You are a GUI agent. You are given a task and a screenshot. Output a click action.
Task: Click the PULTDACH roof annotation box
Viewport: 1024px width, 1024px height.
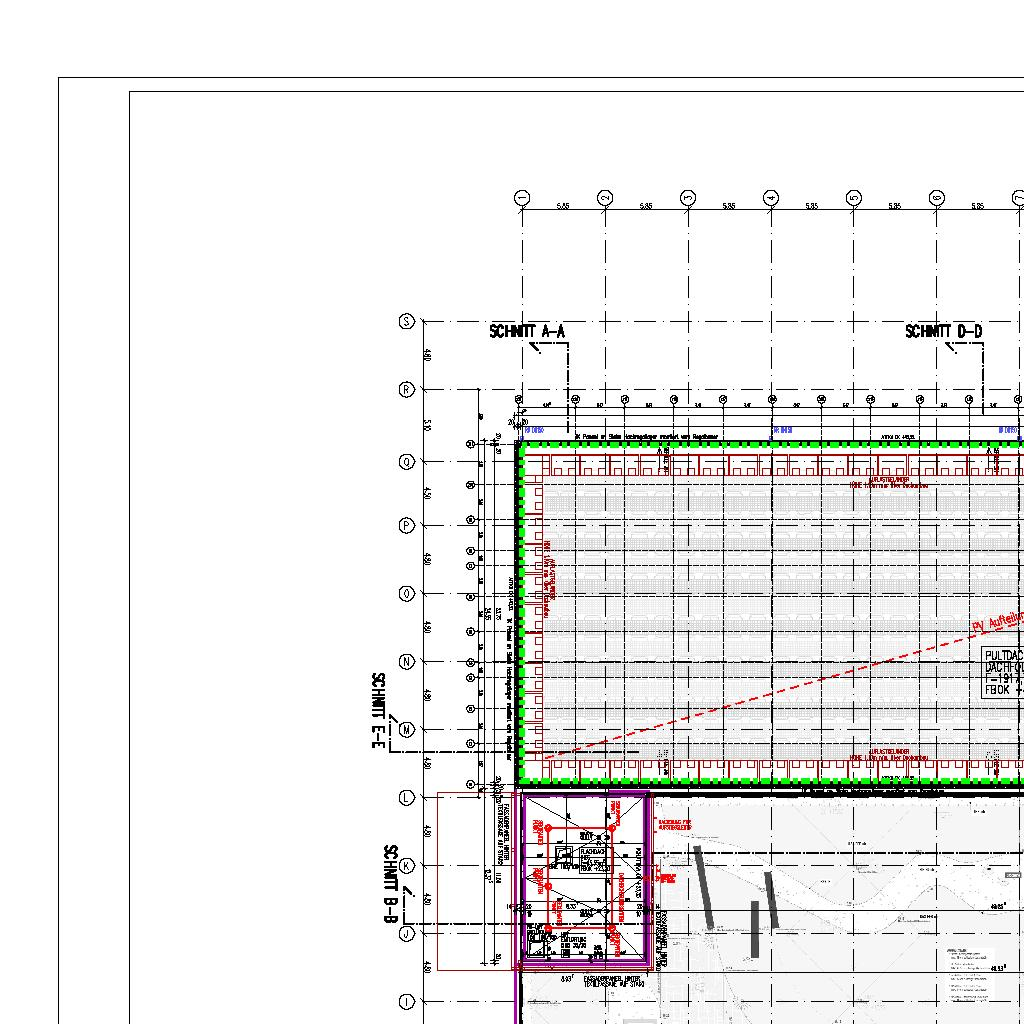(1003, 671)
